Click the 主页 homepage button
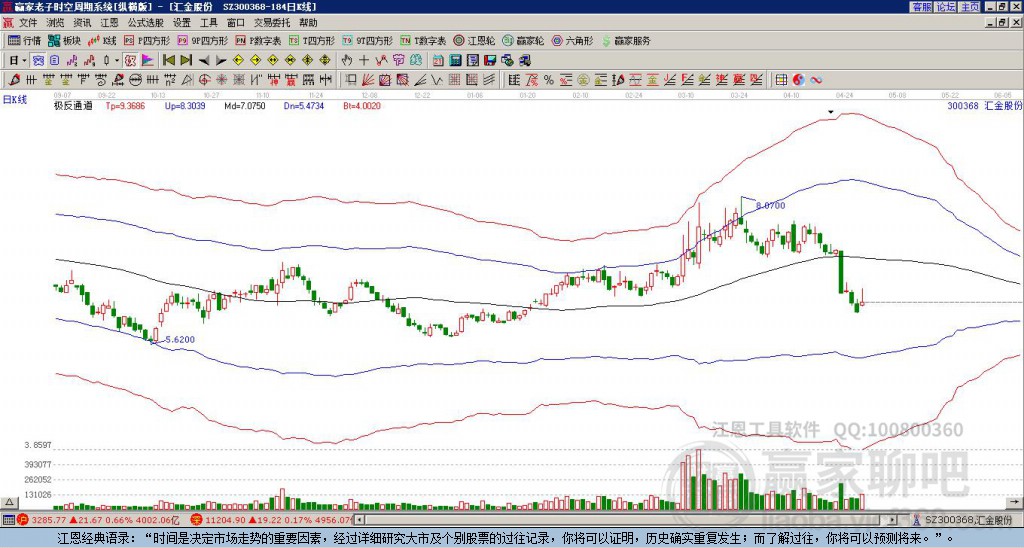This screenshot has height=548, width=1024. click(x=970, y=7)
